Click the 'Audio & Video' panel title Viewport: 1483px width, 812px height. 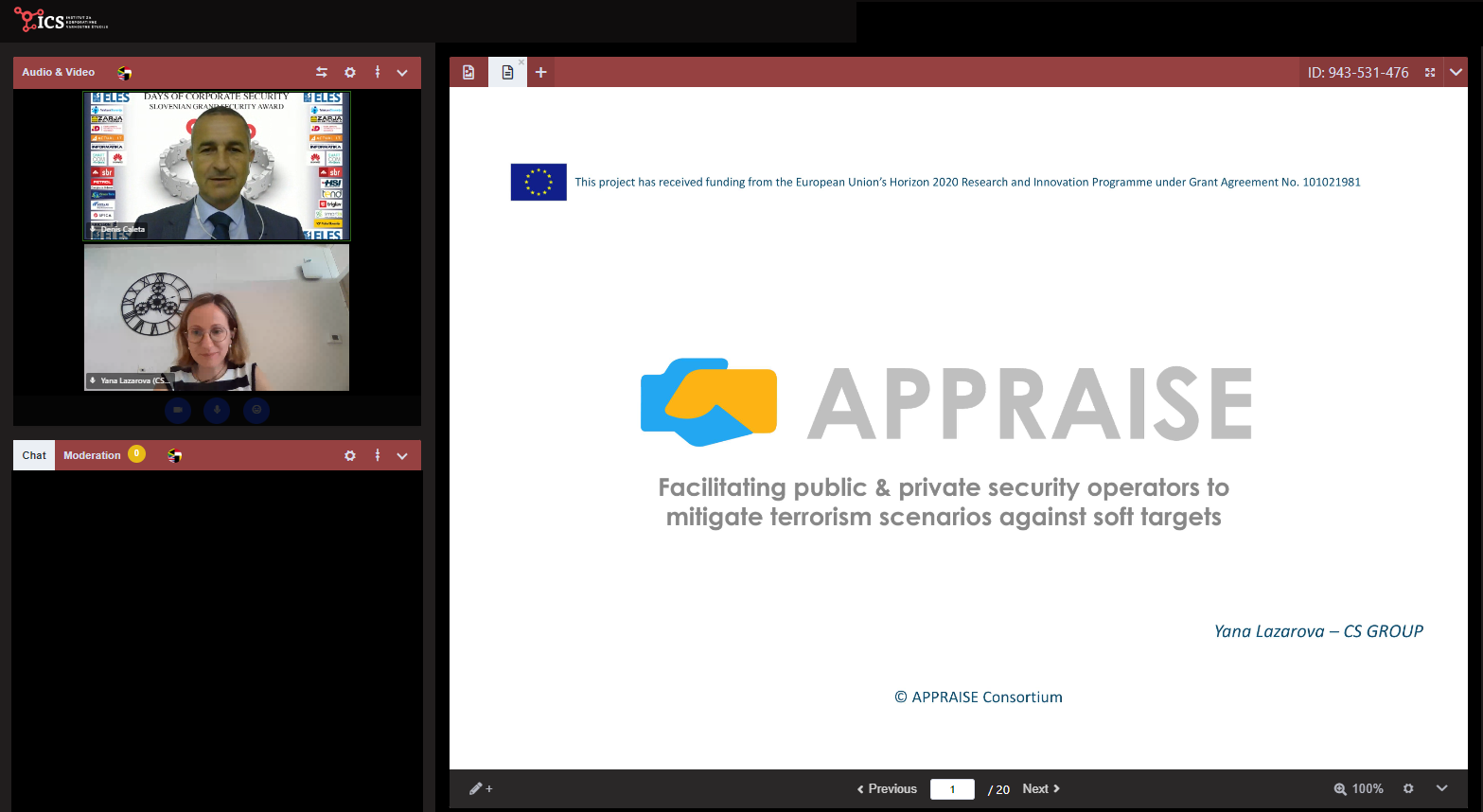[x=59, y=72]
